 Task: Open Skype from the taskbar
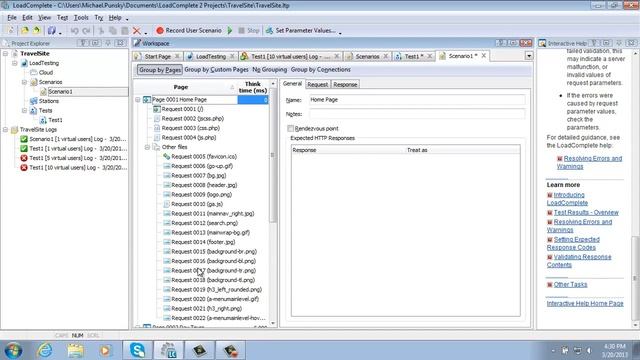(x=138, y=350)
